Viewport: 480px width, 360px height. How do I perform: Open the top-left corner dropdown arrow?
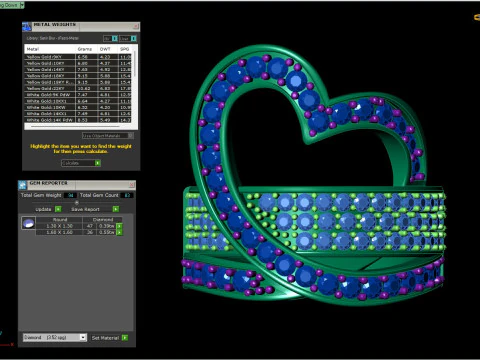click(22, 5)
